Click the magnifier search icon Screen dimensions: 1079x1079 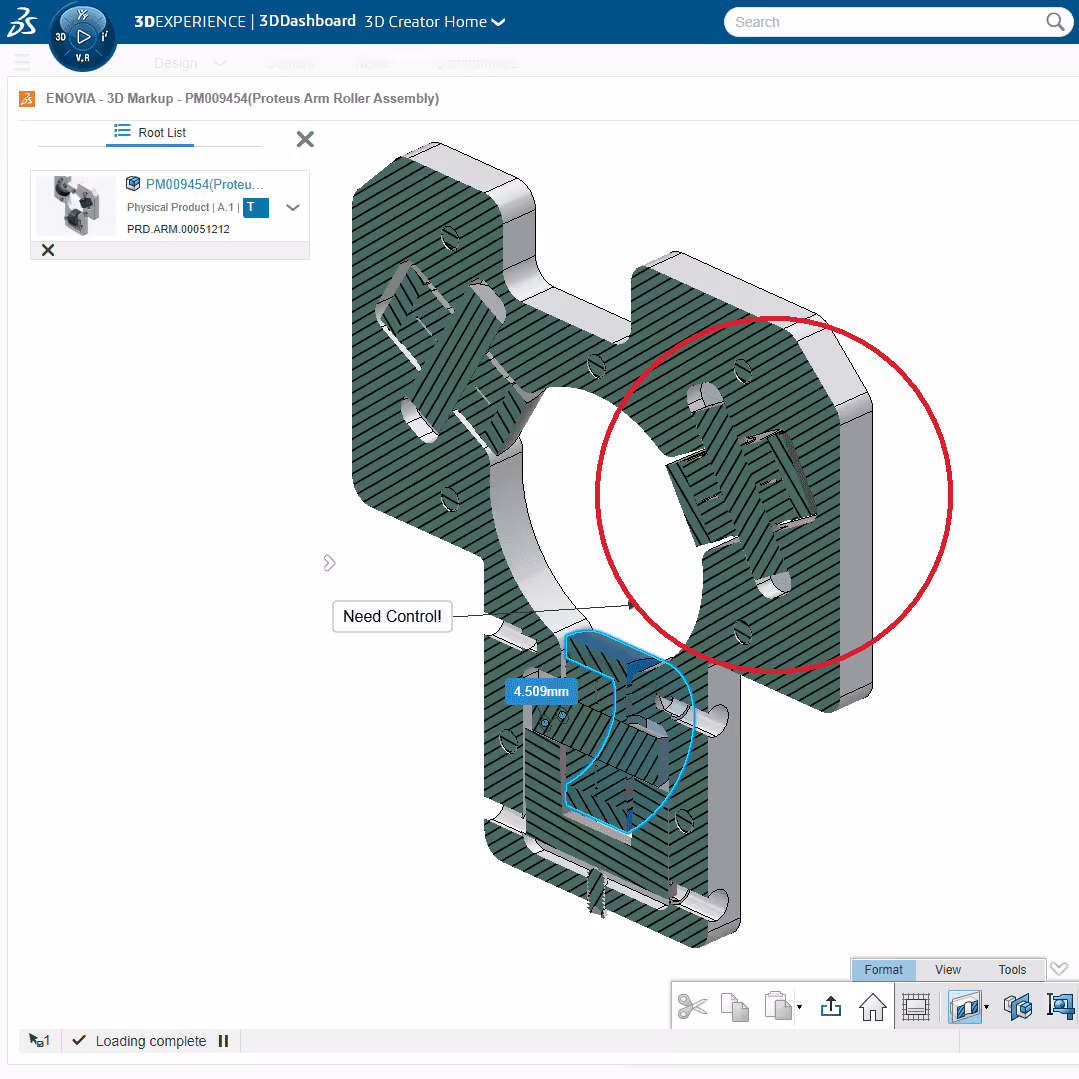click(1055, 22)
